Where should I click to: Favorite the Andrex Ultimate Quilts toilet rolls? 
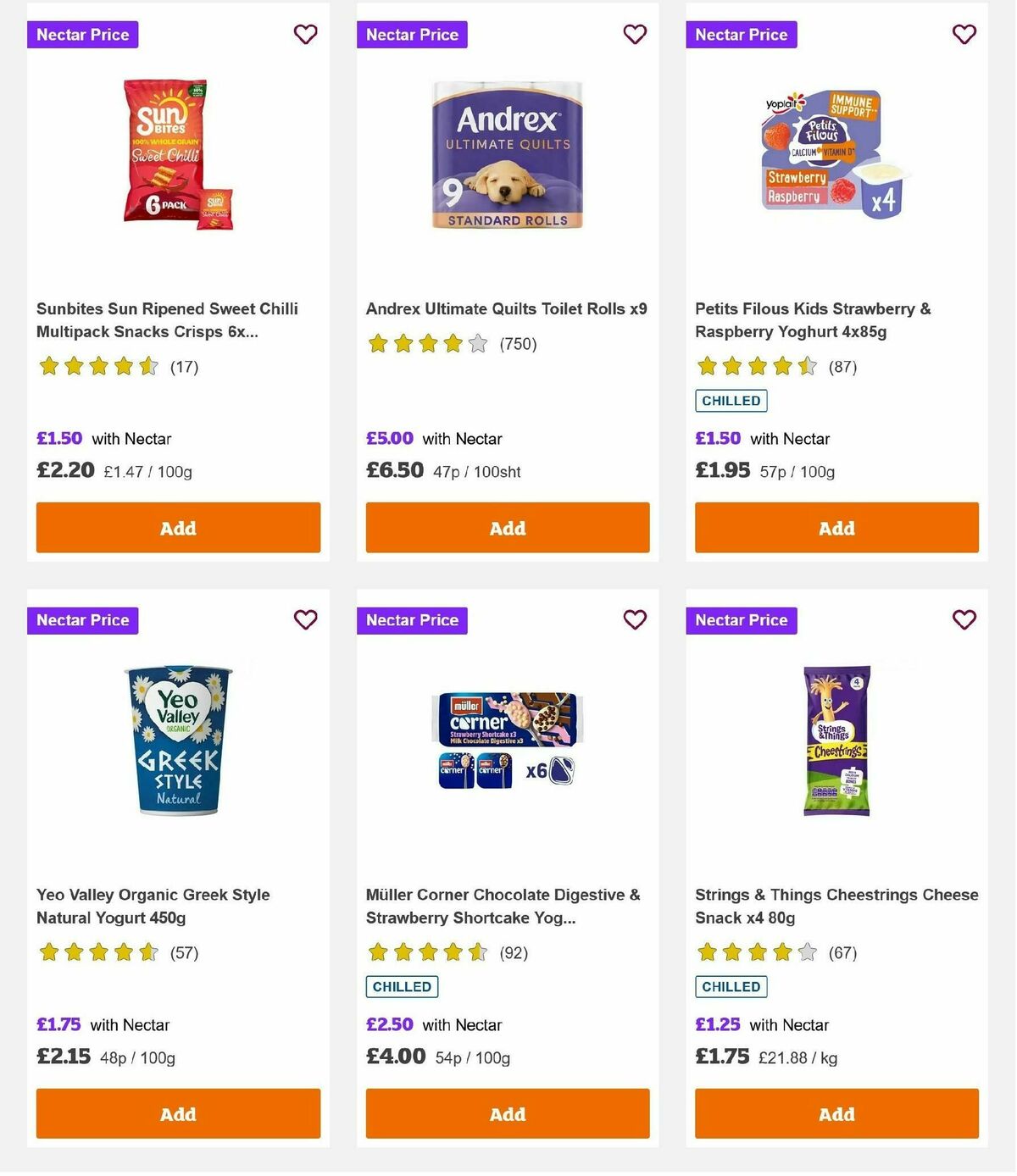[635, 35]
